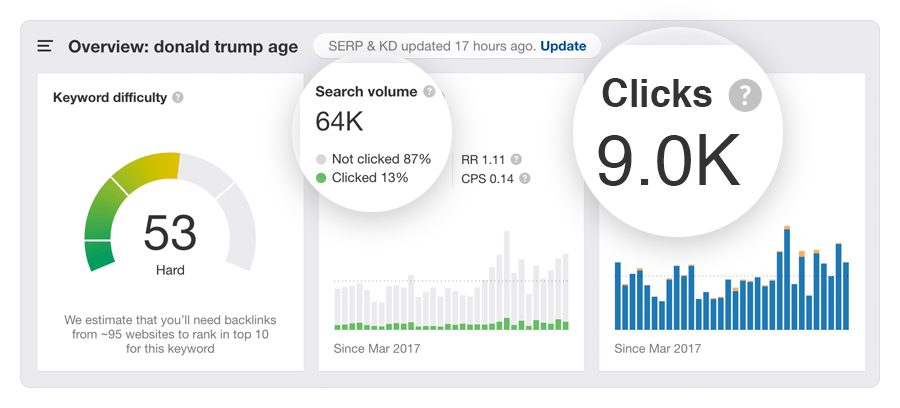Image resolution: width=900 pixels, height=408 pixels.
Task: Click the RR 1.11 value
Action: (485, 160)
